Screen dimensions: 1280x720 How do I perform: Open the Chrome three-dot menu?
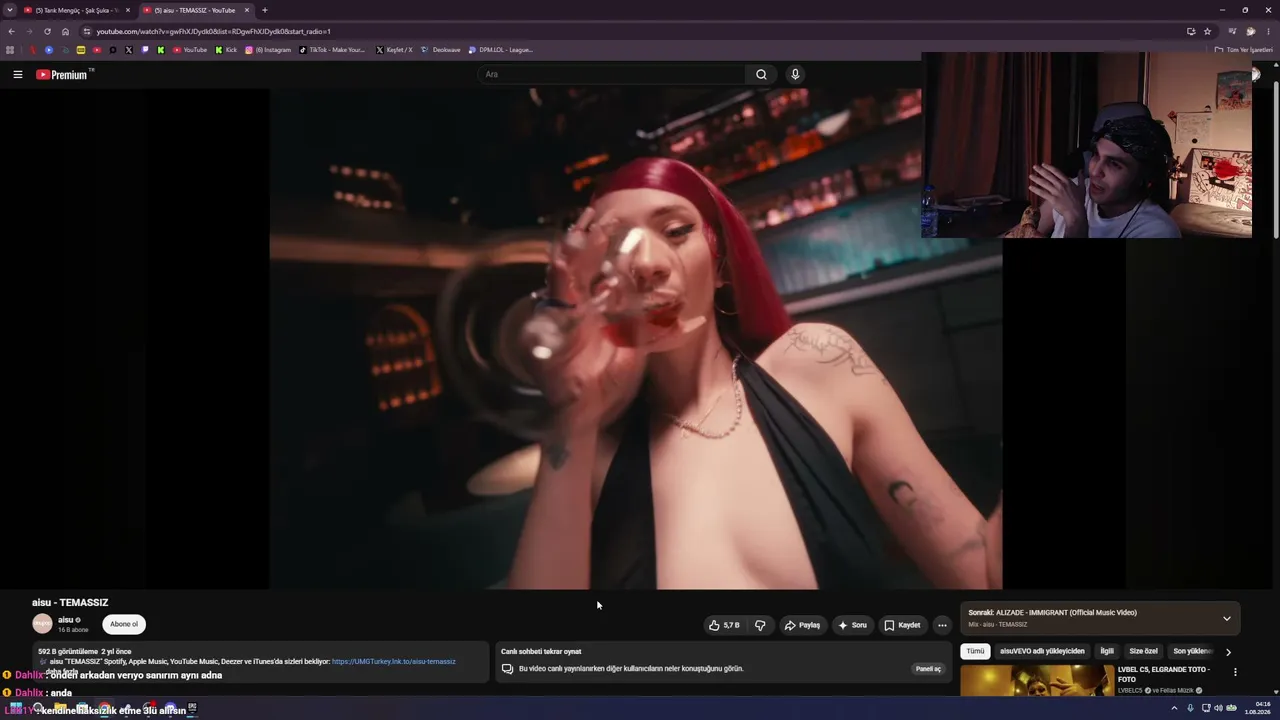[x=1267, y=31]
